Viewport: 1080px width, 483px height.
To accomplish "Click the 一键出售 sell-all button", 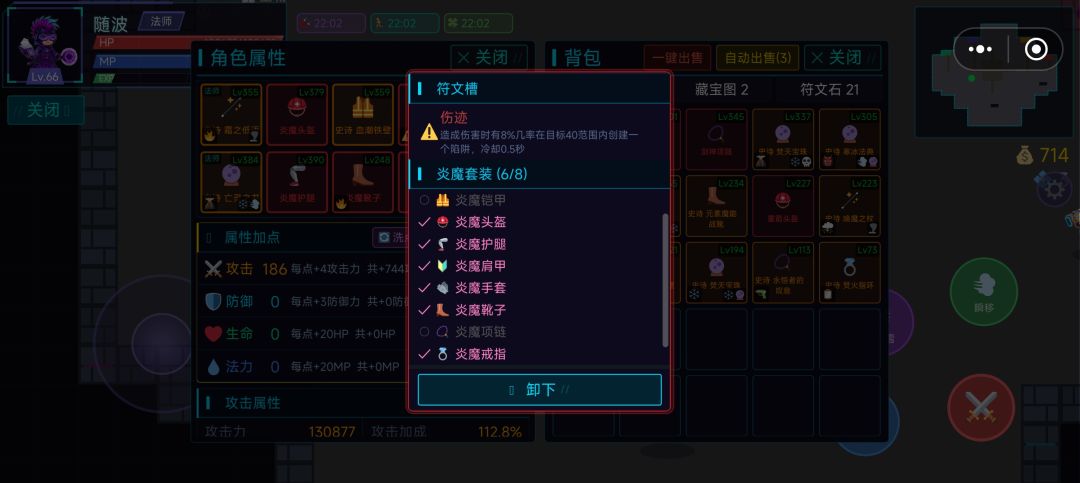I will coord(677,57).
